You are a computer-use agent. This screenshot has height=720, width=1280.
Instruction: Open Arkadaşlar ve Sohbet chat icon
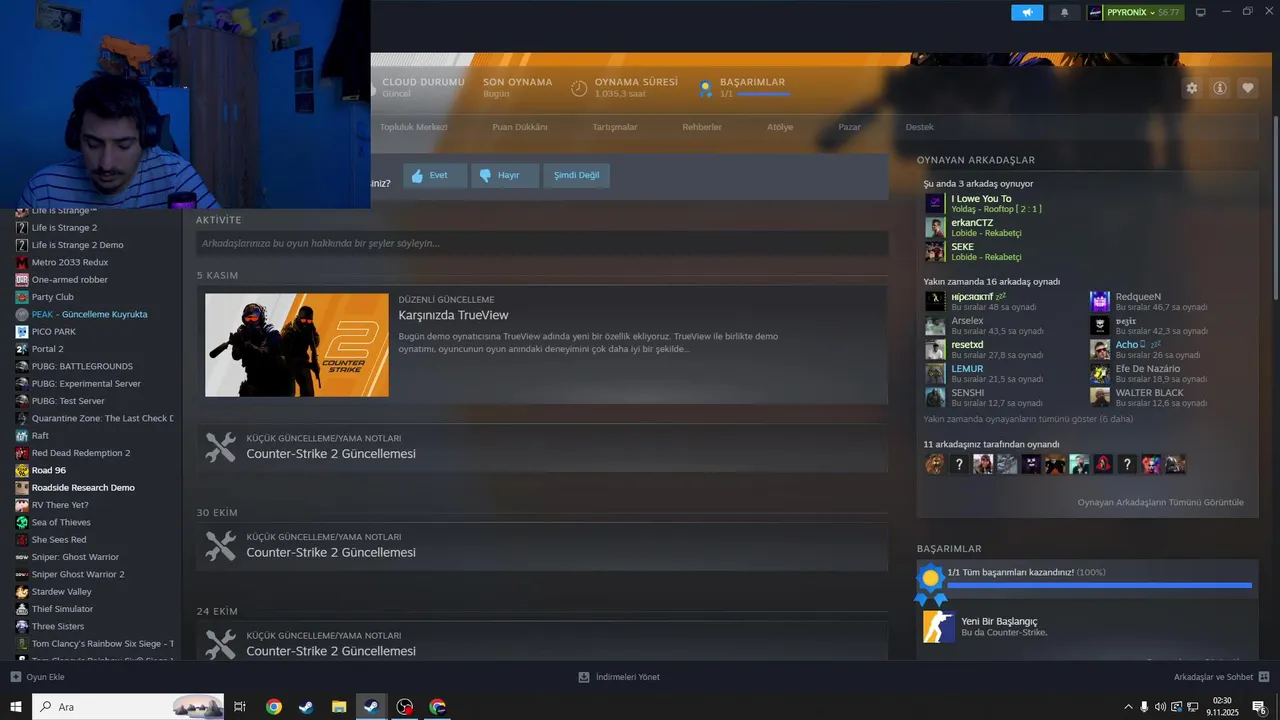1264,677
